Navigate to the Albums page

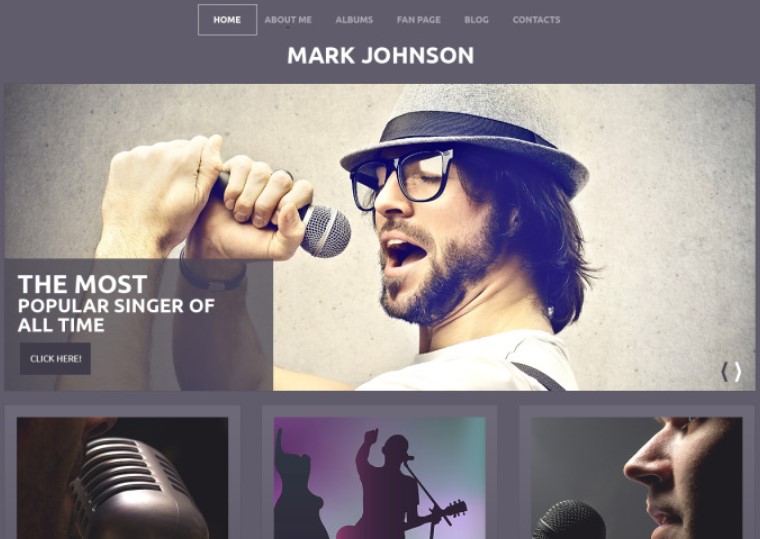point(354,20)
